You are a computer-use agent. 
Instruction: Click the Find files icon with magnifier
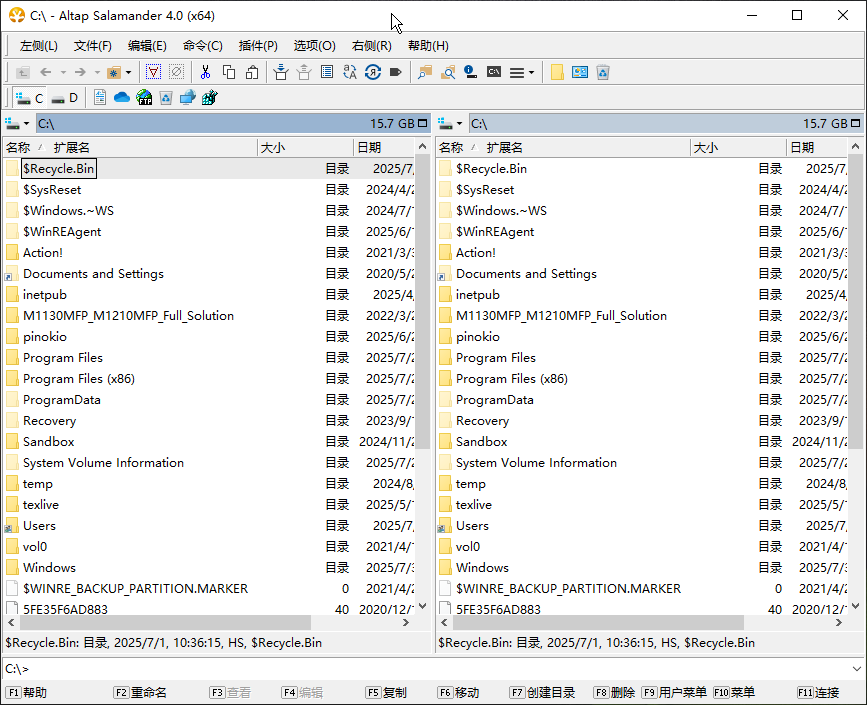tap(448, 72)
